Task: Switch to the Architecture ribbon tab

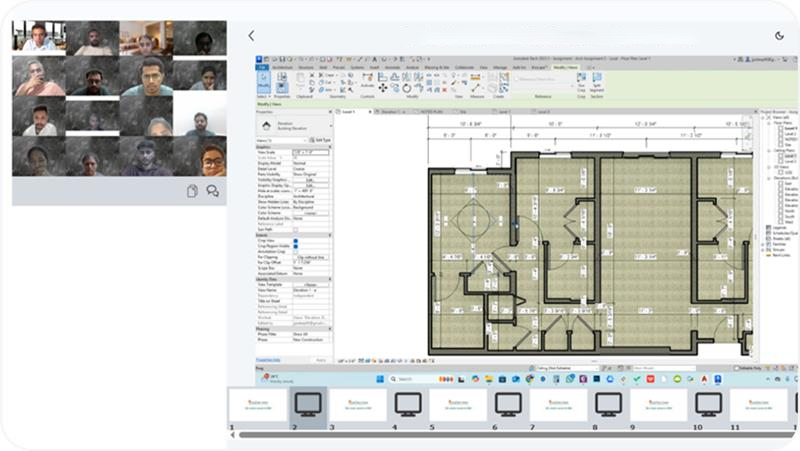Action: pos(282,67)
